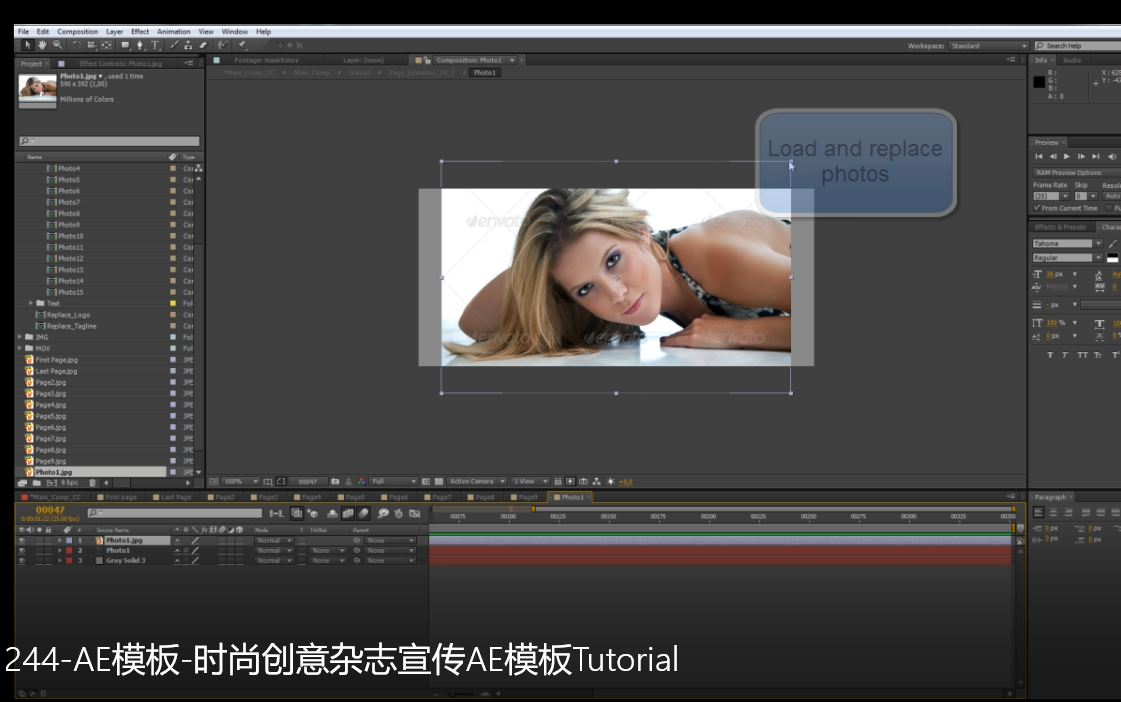Open the Workspace Standard dropdown
This screenshot has height=702, width=1121.
(989, 46)
